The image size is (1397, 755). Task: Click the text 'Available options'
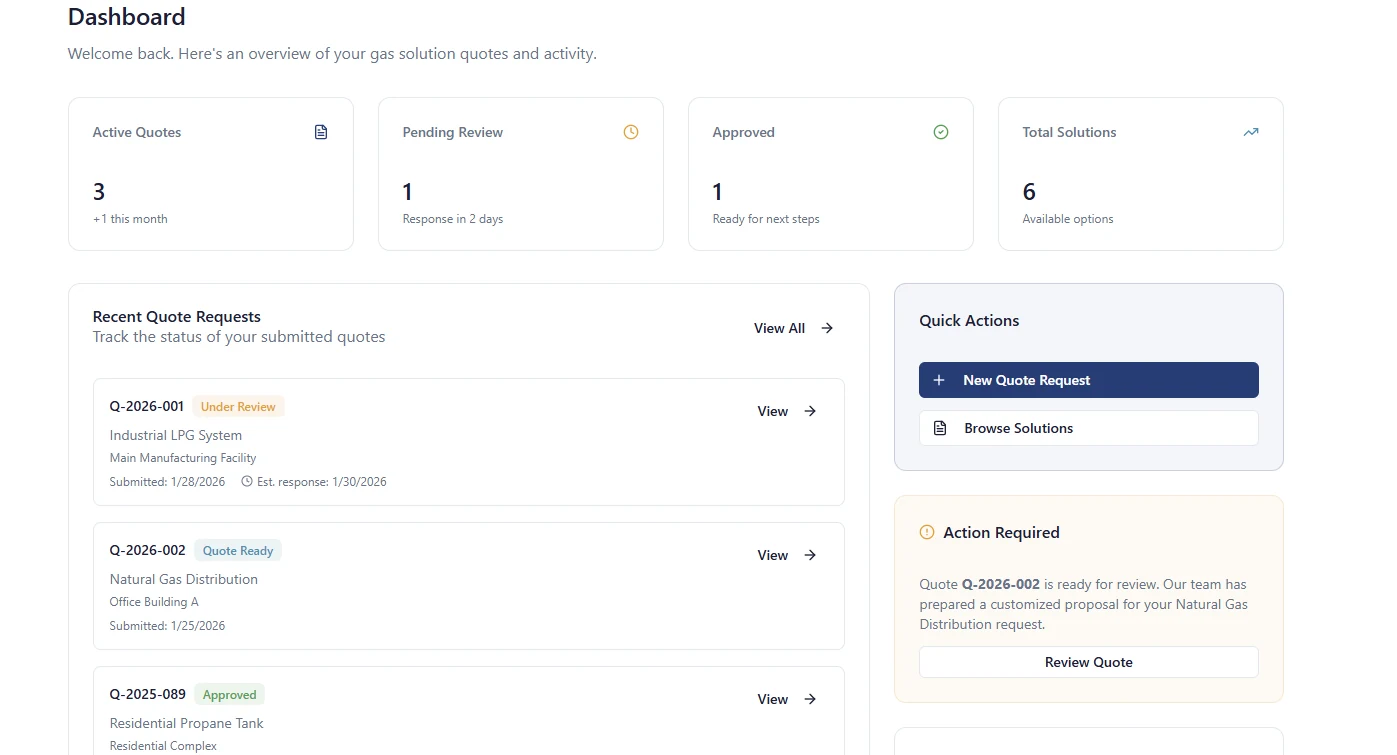[1068, 219]
